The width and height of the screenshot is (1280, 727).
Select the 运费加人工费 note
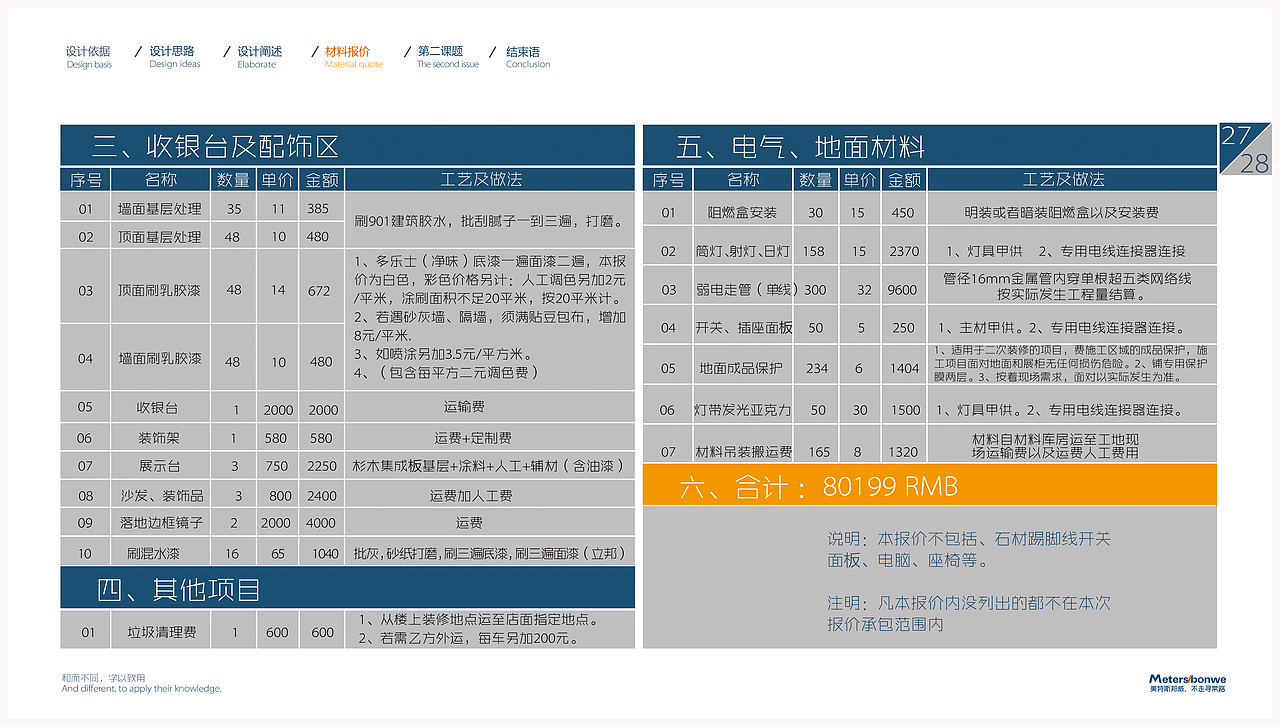[470, 495]
